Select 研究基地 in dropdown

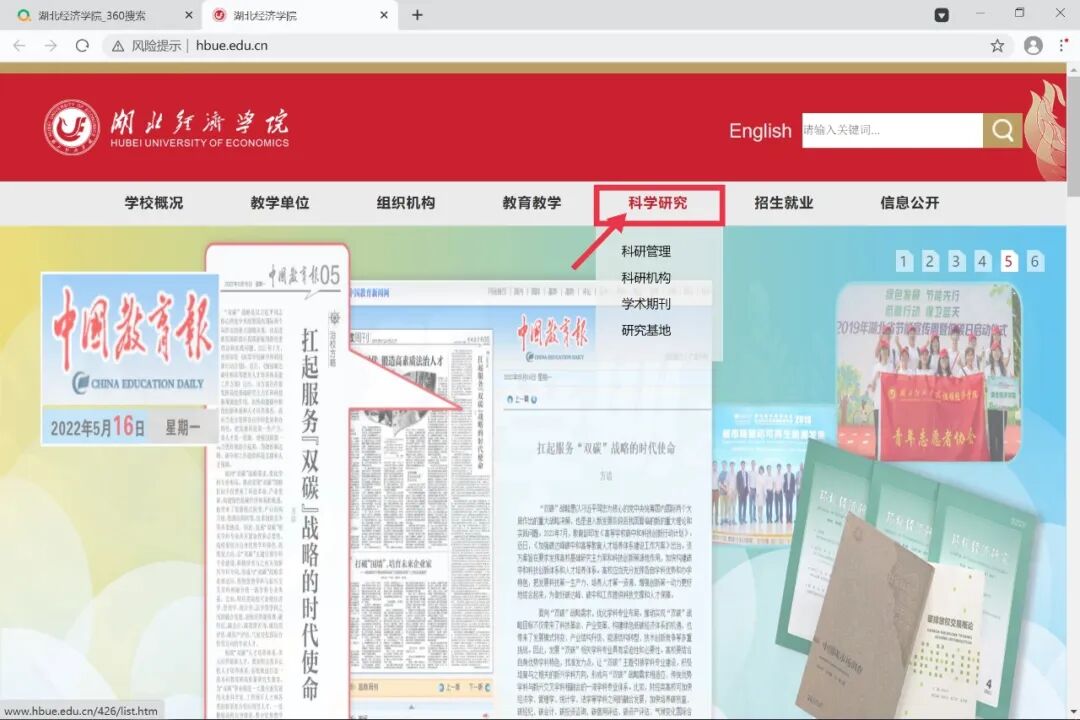tap(646, 330)
